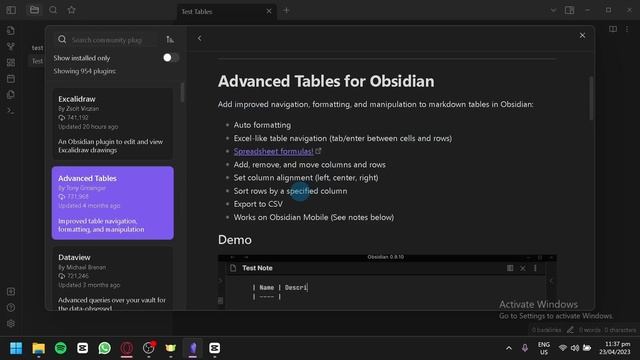Insert template ribbon icon

coord(11,94)
